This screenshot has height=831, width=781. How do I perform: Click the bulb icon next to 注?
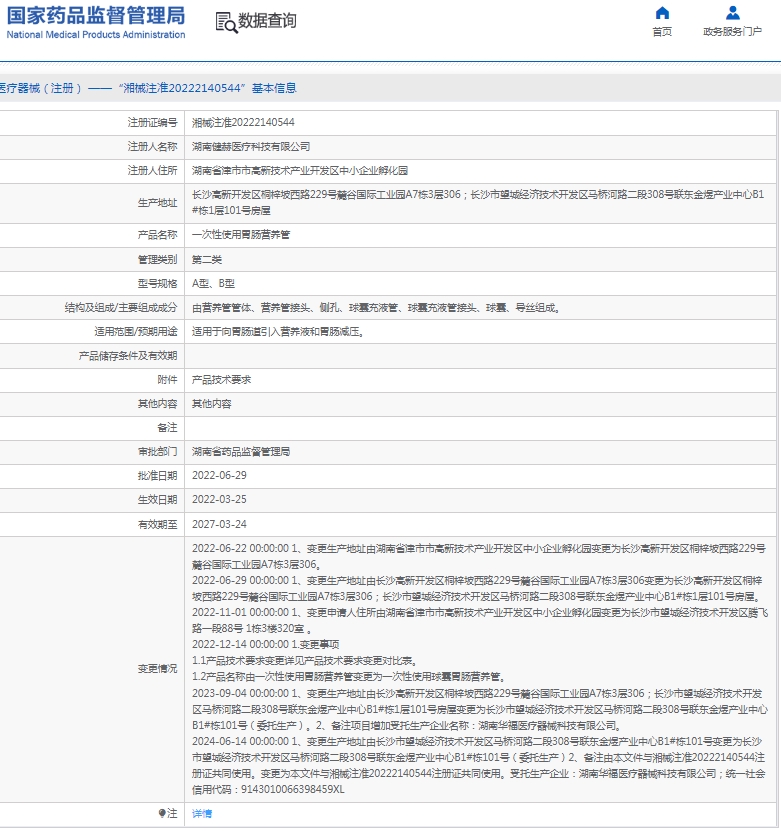point(162,813)
